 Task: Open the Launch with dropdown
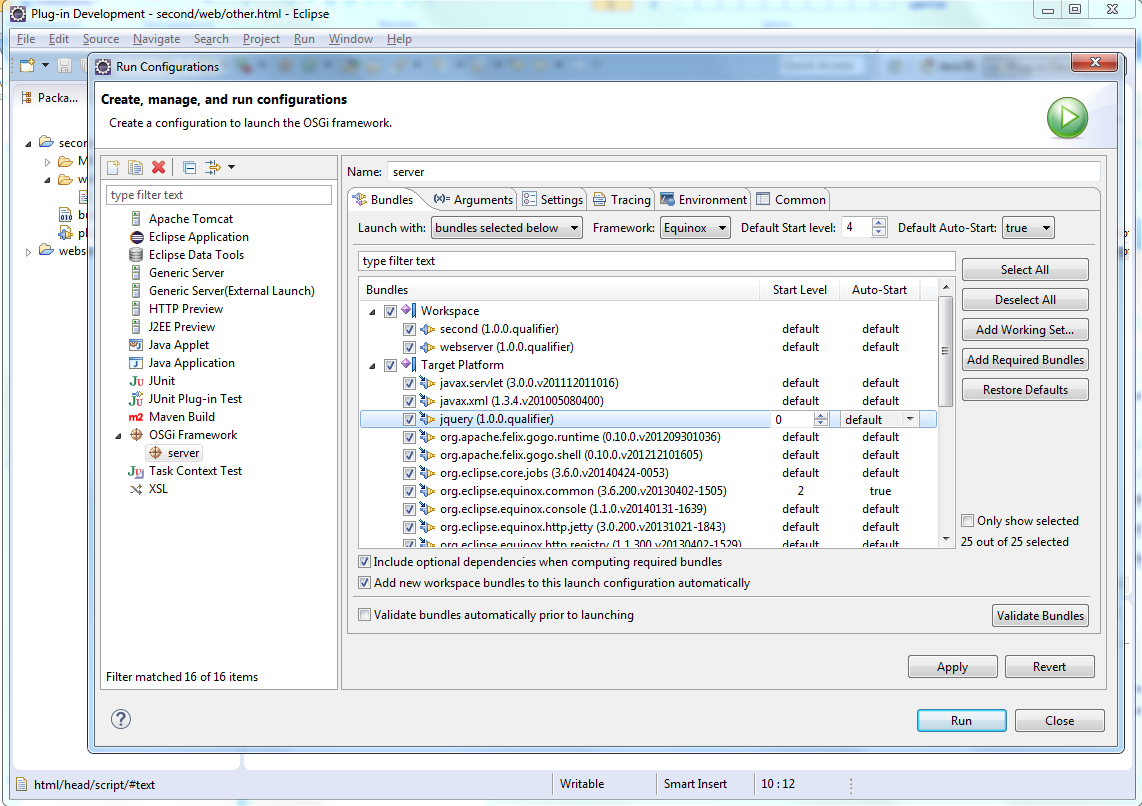pos(507,228)
